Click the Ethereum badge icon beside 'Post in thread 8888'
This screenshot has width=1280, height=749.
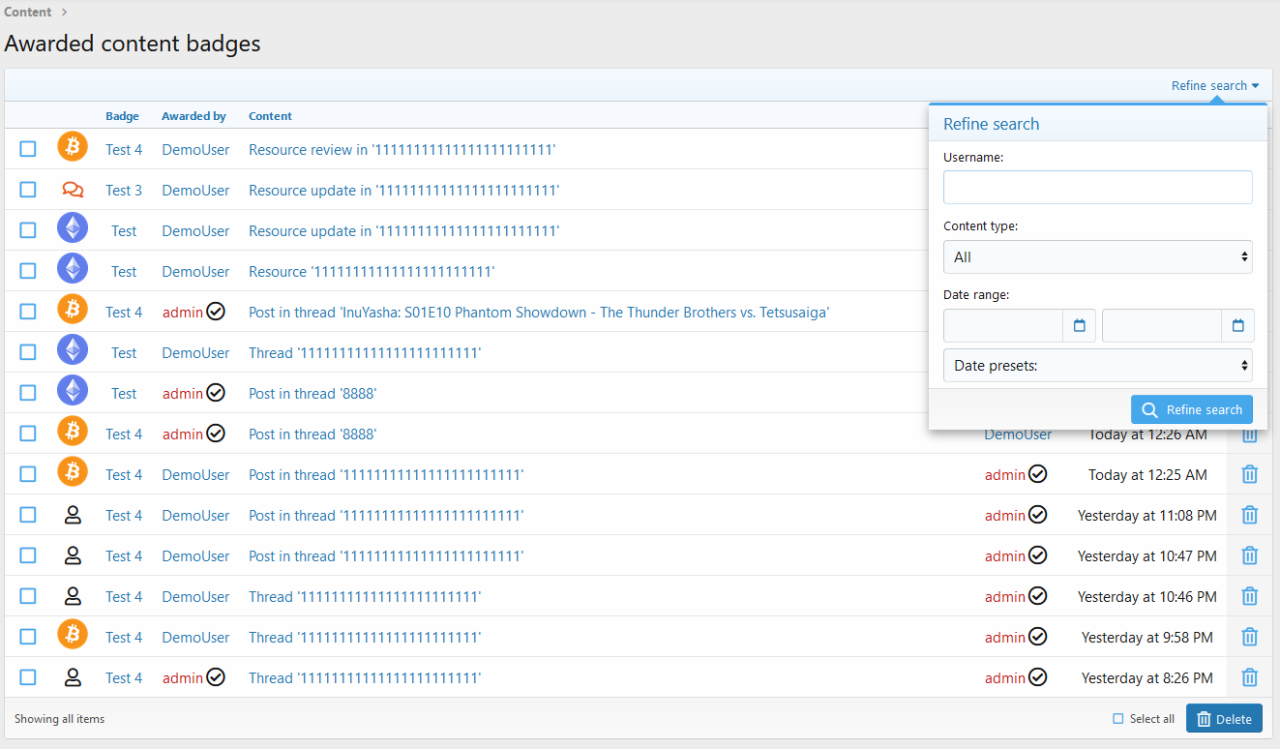[x=72, y=393]
